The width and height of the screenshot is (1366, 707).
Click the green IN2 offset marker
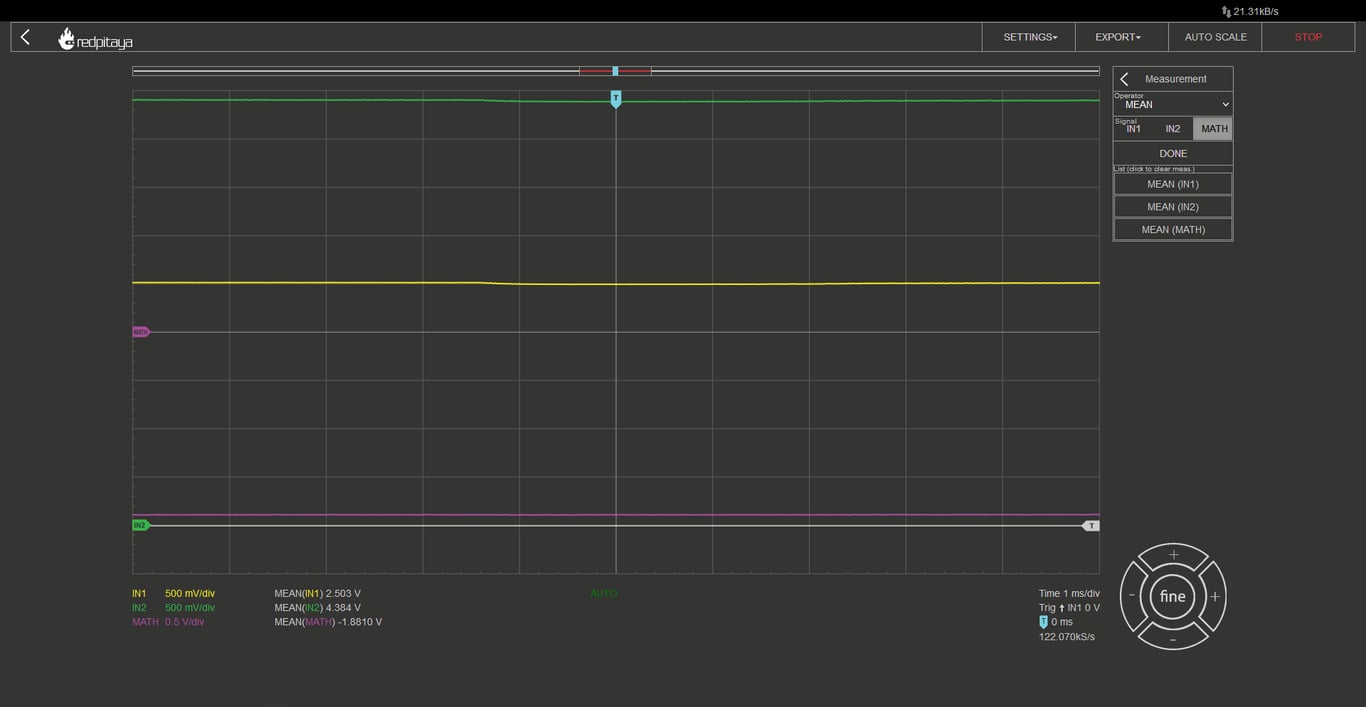141,525
